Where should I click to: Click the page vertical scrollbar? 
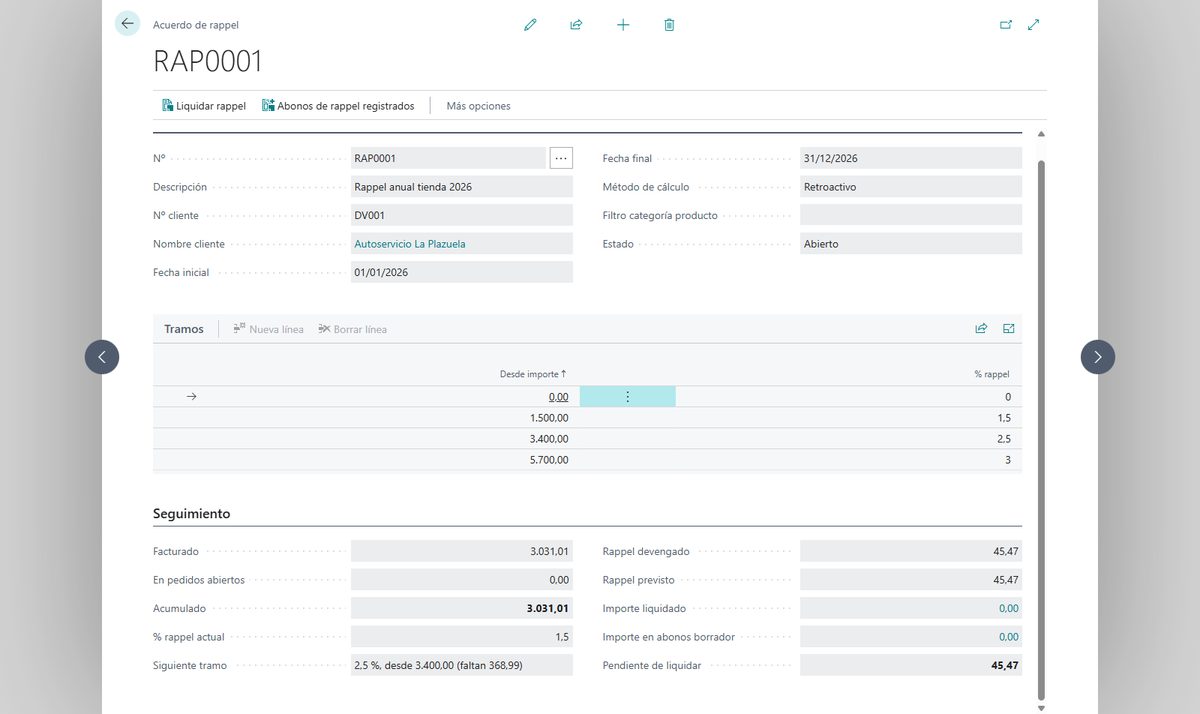1041,430
